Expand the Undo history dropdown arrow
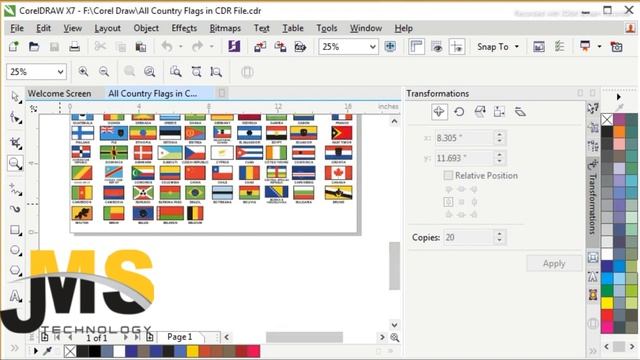Viewport: 640px width, 360px height. (x=180, y=47)
